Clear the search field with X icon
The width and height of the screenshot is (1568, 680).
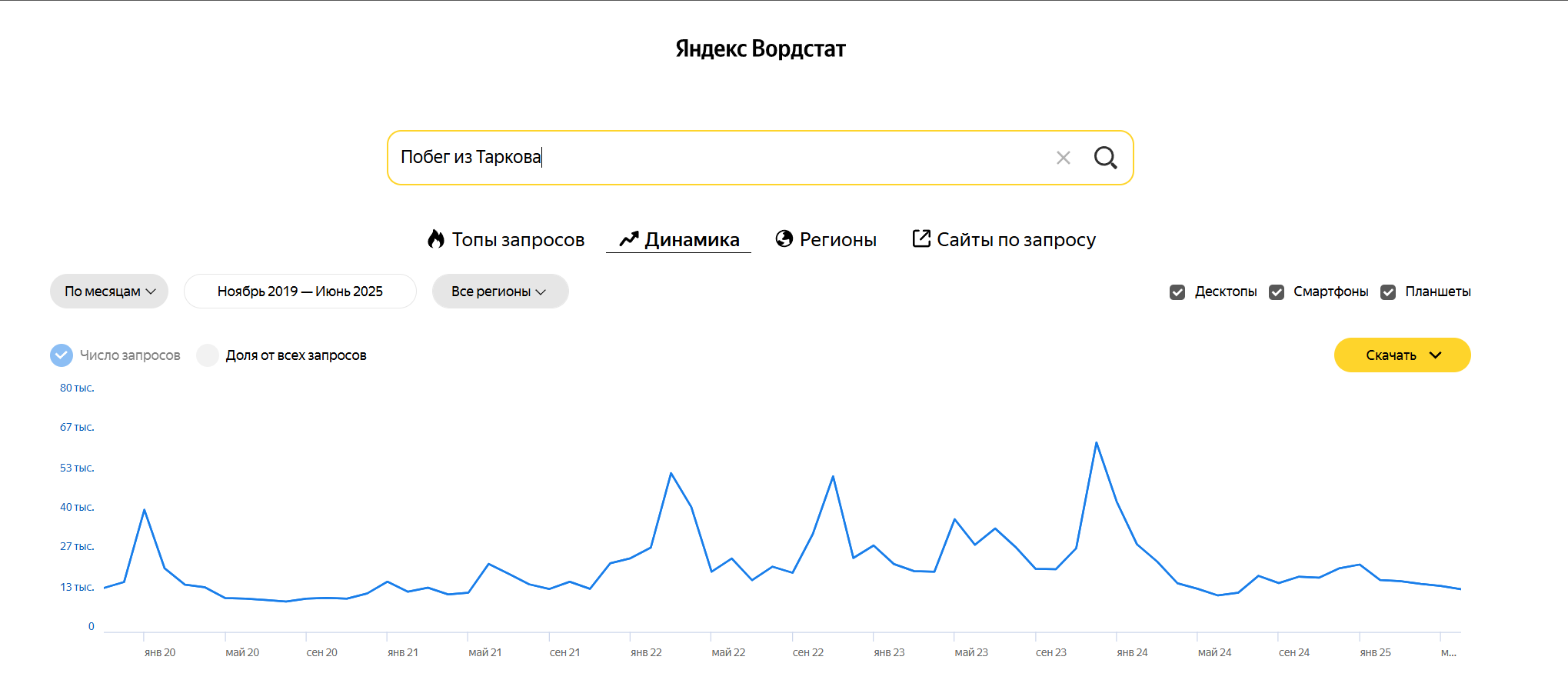(1064, 158)
